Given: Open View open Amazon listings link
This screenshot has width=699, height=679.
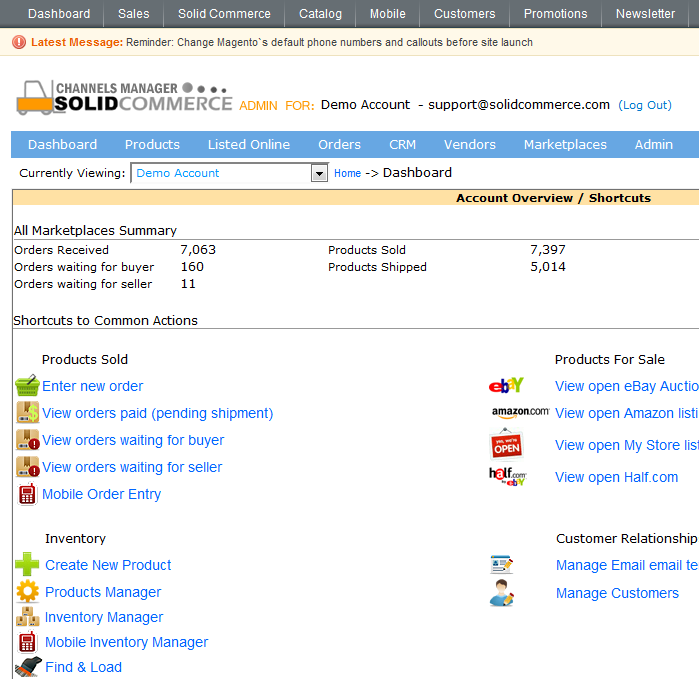Looking at the screenshot, I should click(627, 413).
